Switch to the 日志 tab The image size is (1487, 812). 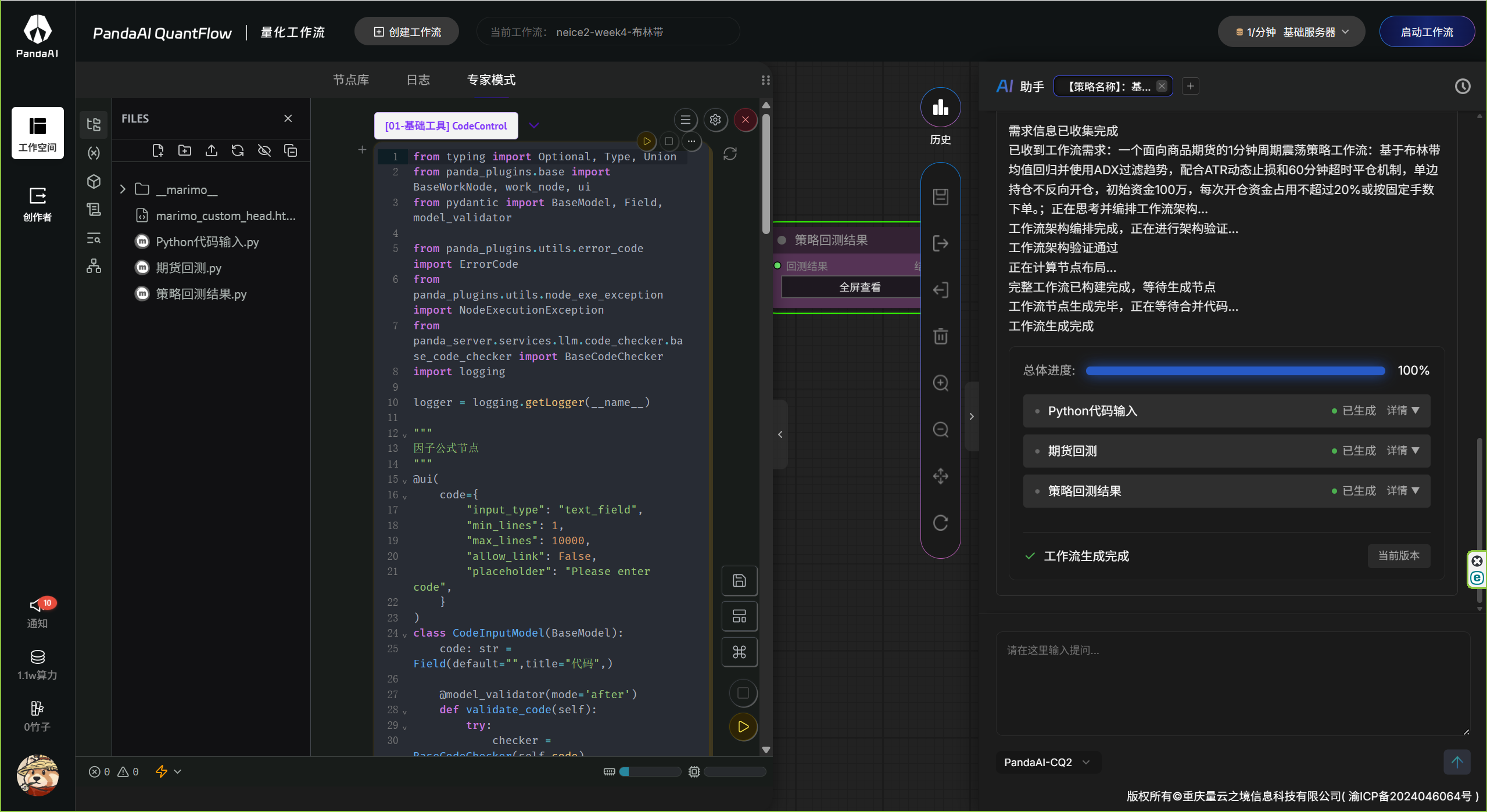click(418, 80)
